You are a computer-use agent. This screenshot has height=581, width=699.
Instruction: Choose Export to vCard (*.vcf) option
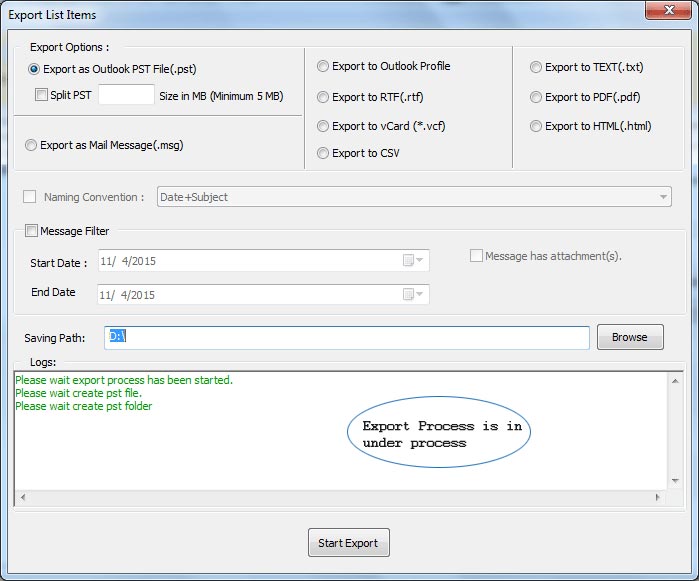pos(323,126)
